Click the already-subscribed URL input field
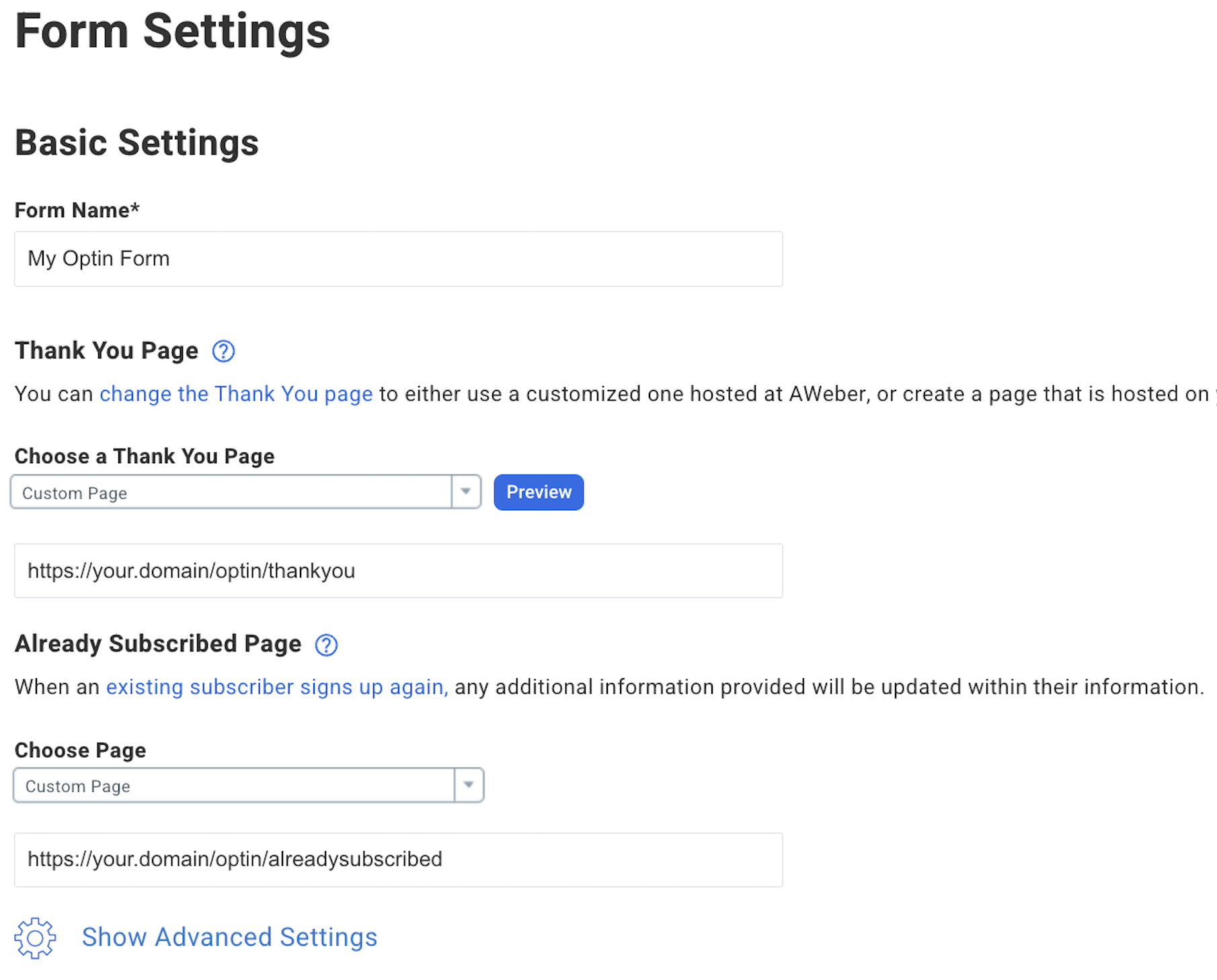The width and height of the screenshot is (1217, 980). [398, 860]
